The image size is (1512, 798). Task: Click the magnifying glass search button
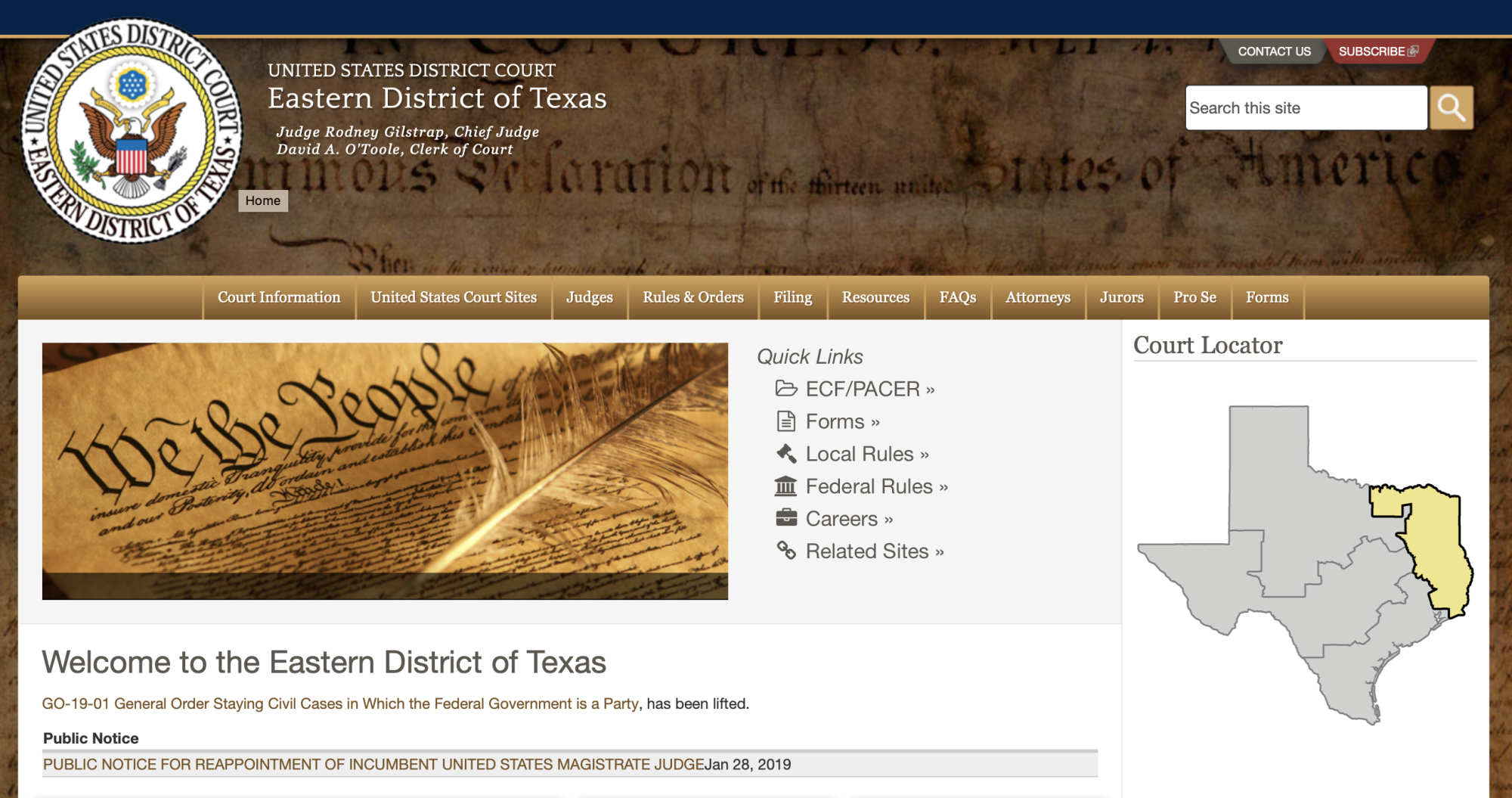point(1451,107)
